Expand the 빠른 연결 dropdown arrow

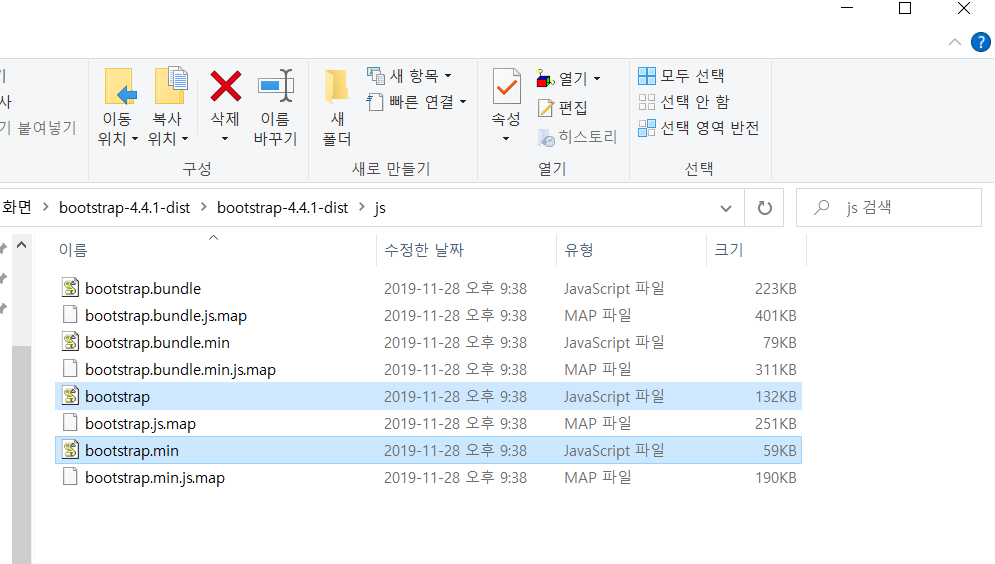[x=463, y=102]
